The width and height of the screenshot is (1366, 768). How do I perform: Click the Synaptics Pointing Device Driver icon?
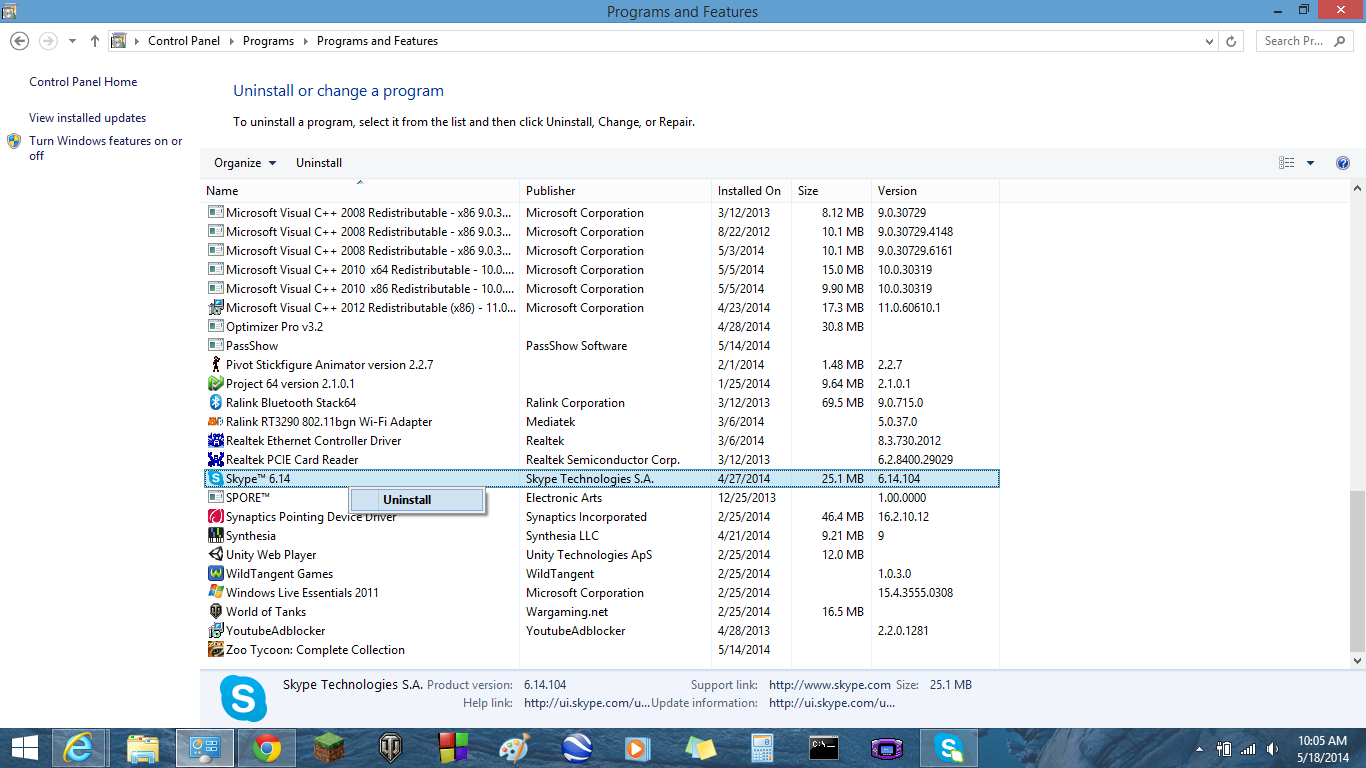click(x=216, y=517)
